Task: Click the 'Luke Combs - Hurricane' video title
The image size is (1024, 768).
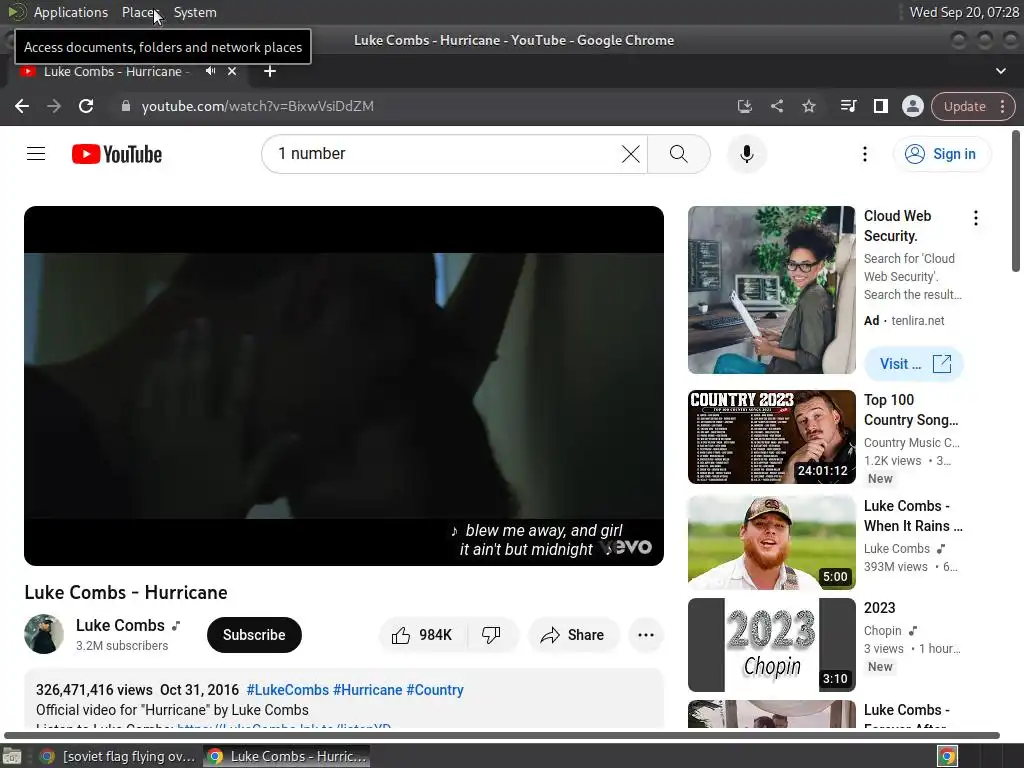Action: 126,592
